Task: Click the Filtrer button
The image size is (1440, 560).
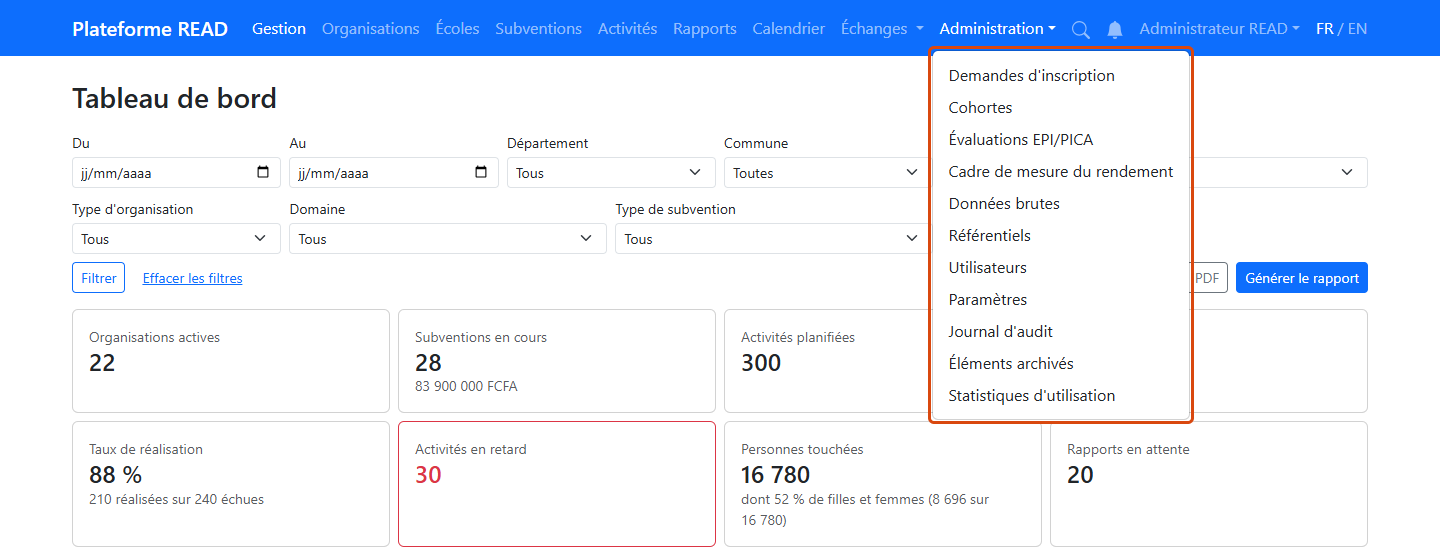Action: (98, 278)
